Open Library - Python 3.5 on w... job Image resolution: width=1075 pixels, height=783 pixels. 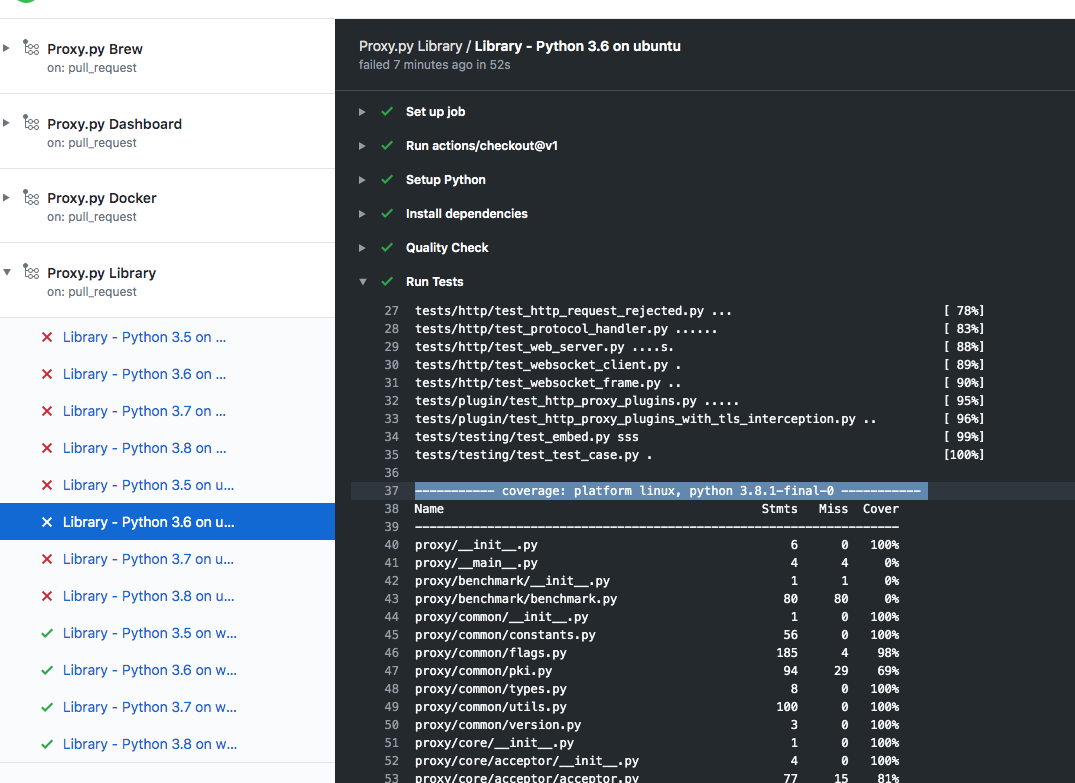pos(149,633)
